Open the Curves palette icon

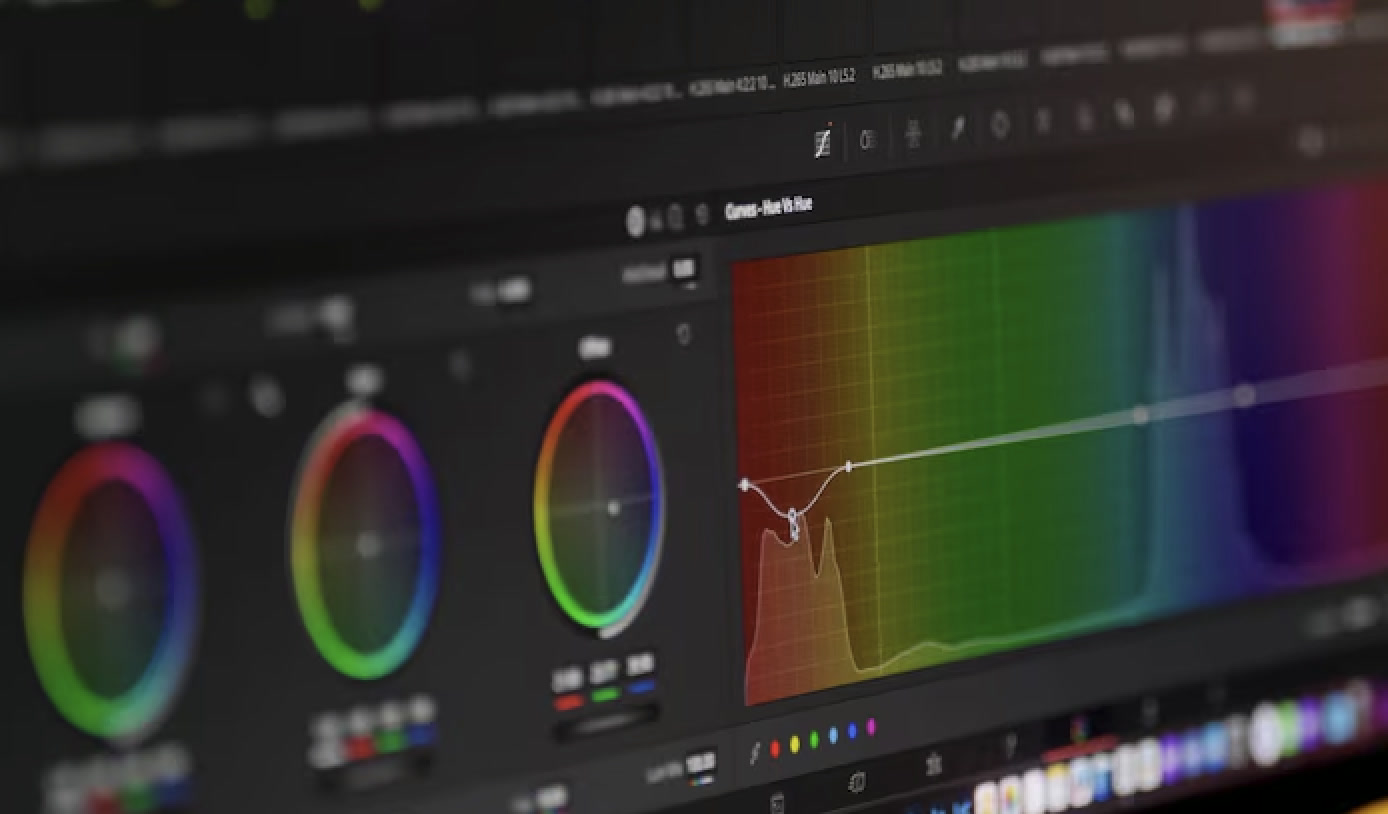[x=822, y=142]
